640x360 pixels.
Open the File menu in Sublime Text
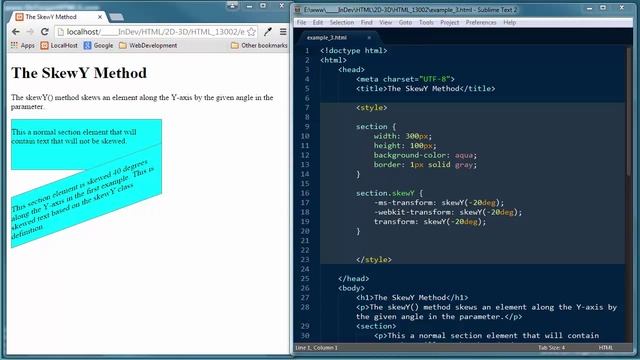click(x=301, y=22)
